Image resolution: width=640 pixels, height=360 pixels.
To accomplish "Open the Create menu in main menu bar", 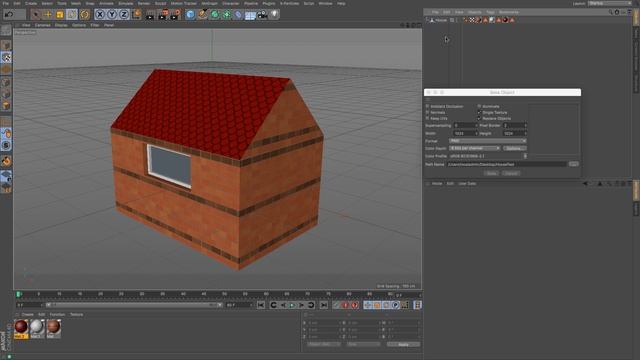I will [31, 3].
